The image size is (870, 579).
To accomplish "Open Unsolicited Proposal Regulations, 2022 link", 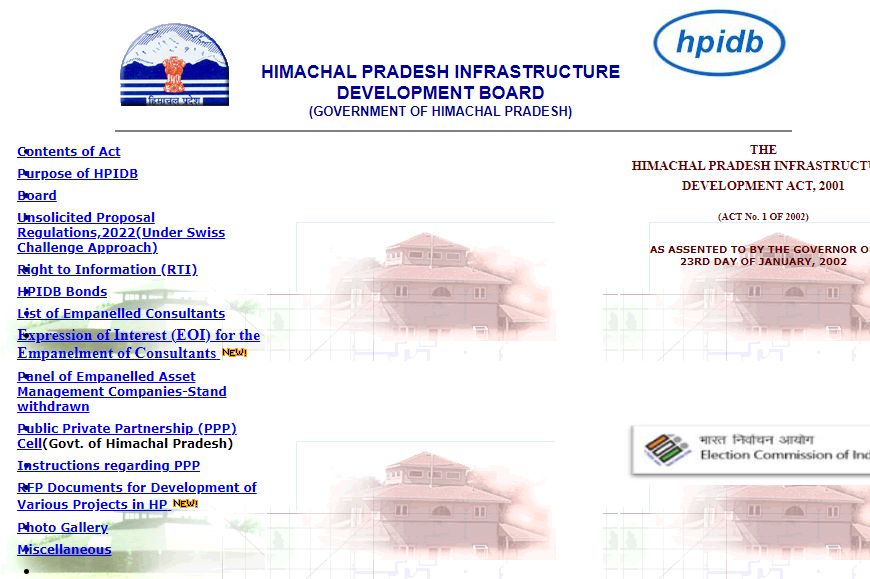I will (x=120, y=233).
